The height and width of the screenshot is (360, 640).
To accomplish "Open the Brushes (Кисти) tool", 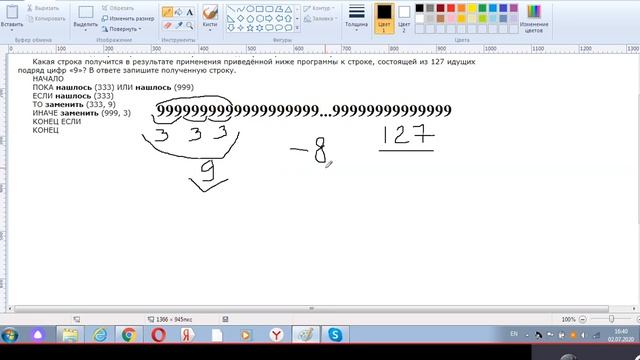I will [x=210, y=12].
